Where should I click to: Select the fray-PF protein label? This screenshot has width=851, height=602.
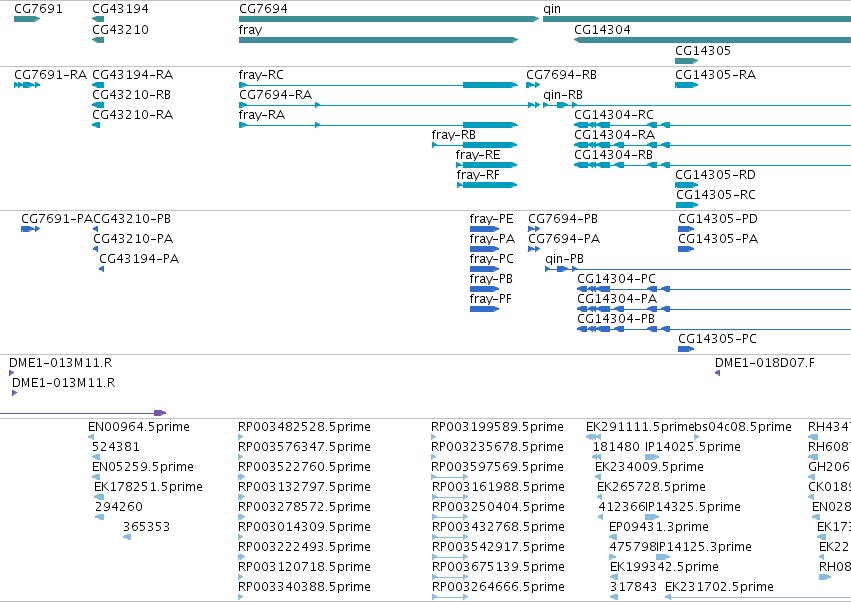point(491,299)
